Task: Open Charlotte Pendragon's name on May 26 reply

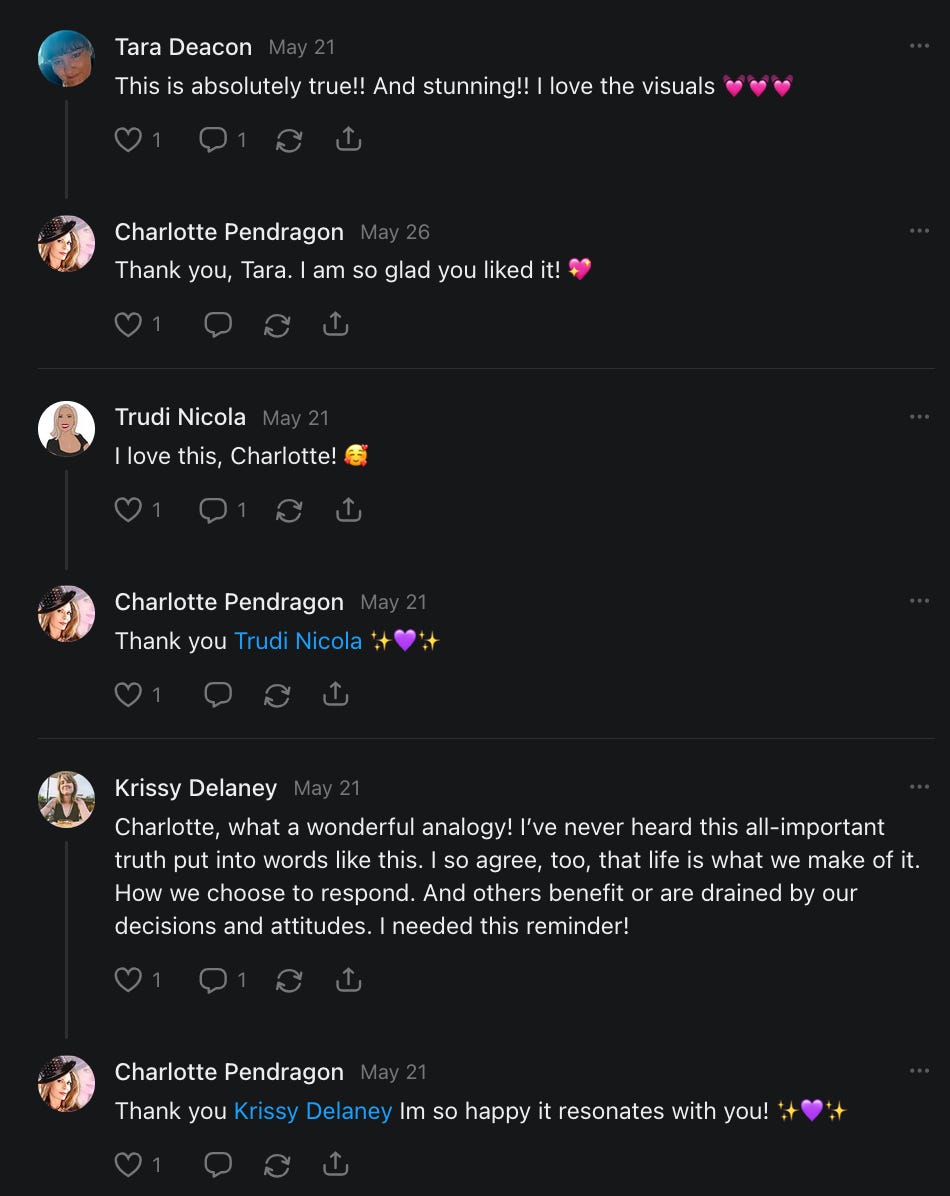Action: 229,232
